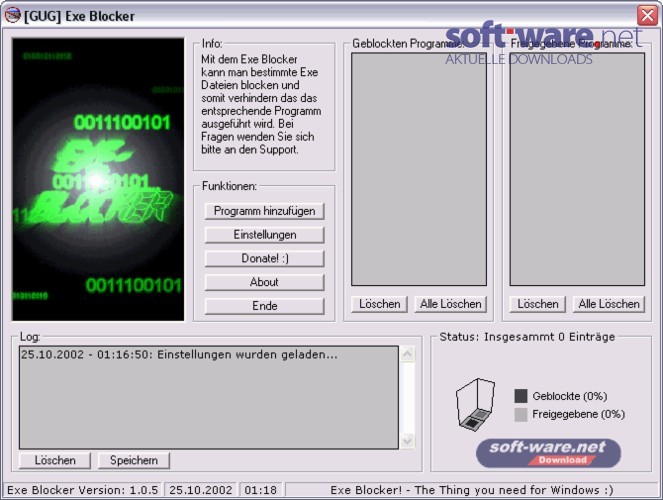Click the 25.10.2002 date in status bar

click(x=201, y=490)
